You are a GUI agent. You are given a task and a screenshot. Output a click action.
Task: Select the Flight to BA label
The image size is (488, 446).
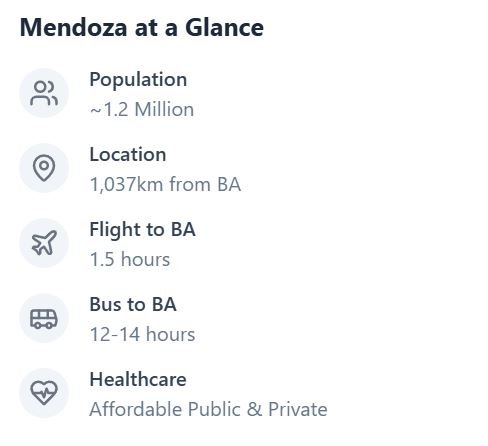pyautogui.click(x=142, y=230)
